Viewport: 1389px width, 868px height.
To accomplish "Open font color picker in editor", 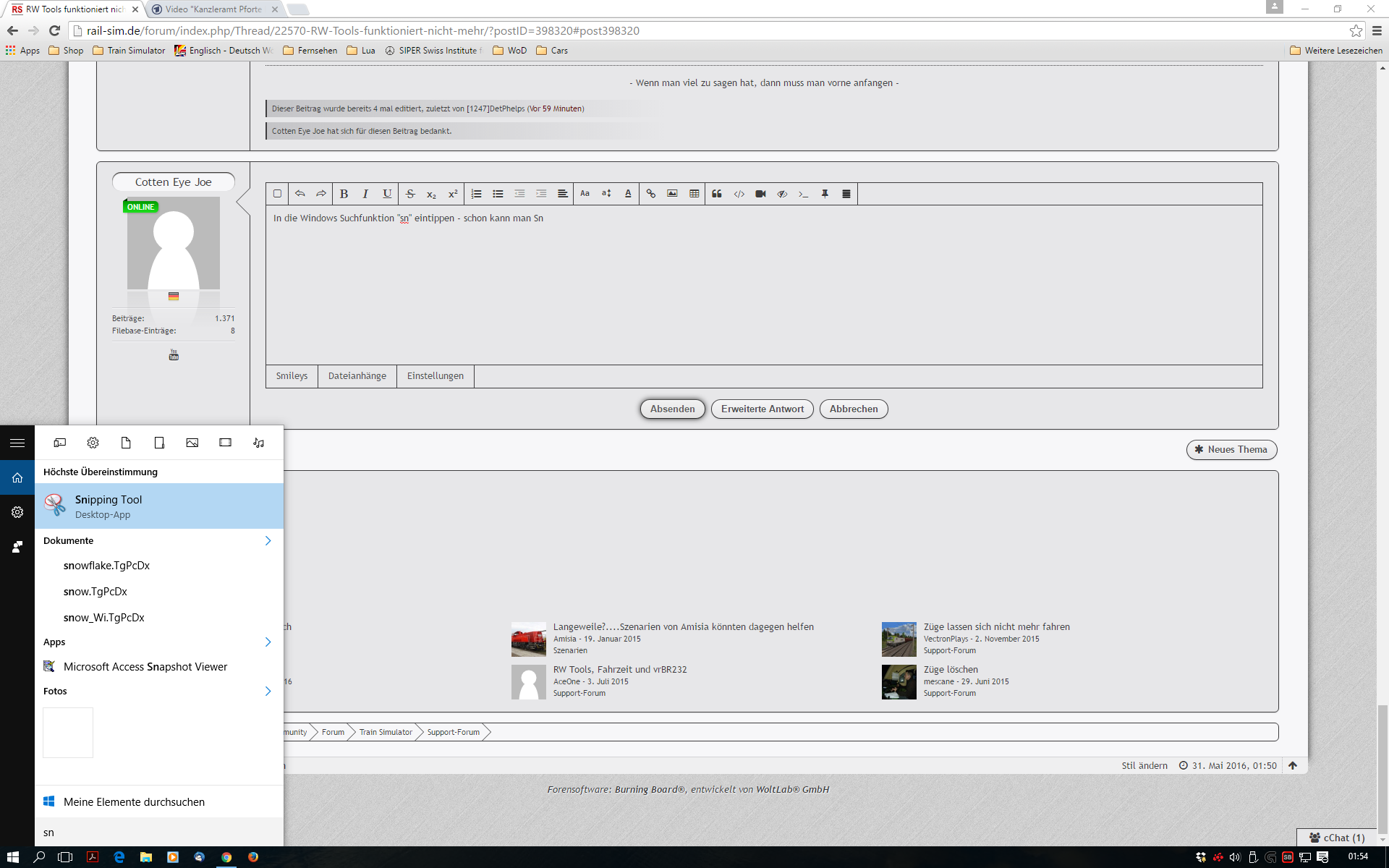I will (x=628, y=194).
